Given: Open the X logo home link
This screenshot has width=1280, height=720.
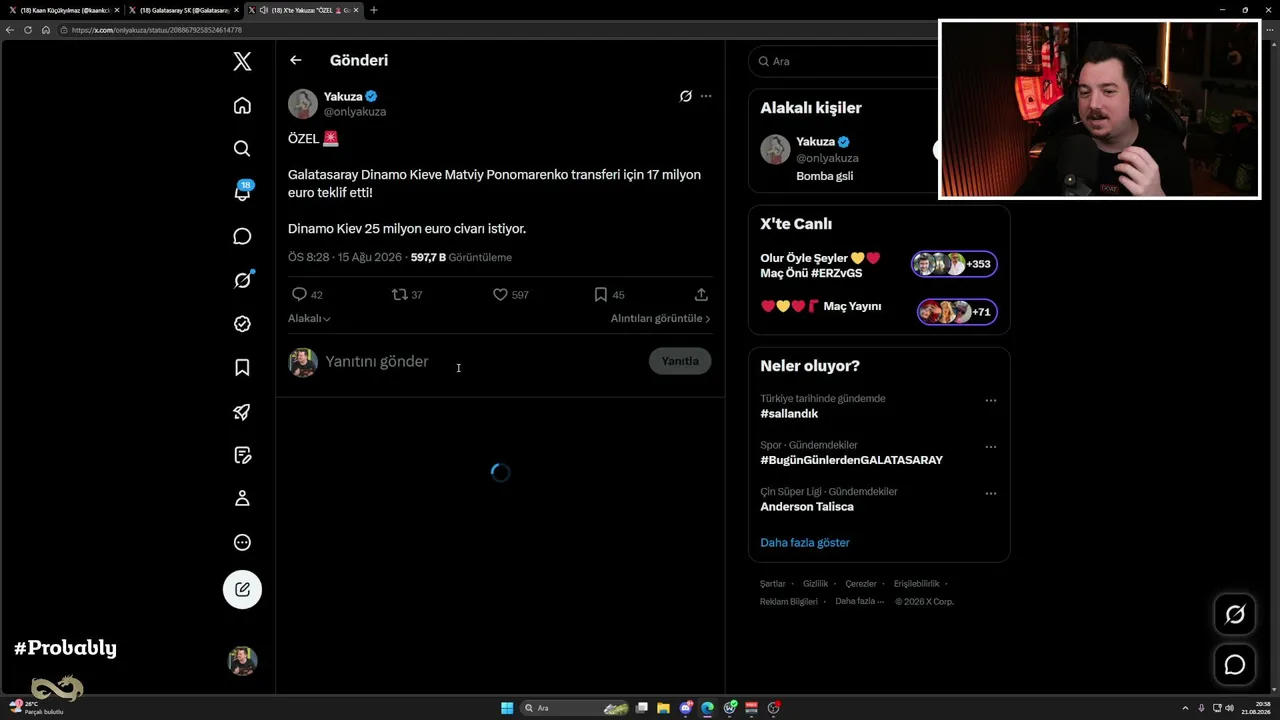Looking at the screenshot, I should tap(242, 62).
